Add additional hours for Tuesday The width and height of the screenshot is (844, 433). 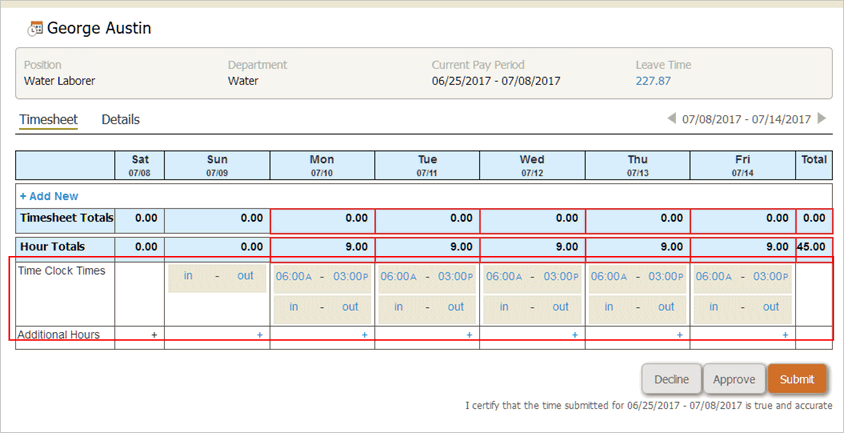coord(469,334)
